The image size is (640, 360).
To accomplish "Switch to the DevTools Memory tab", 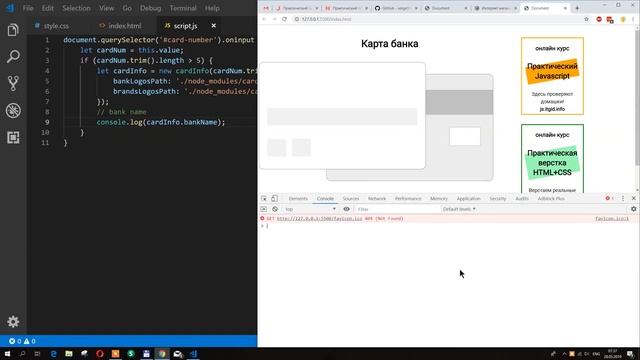I will pyautogui.click(x=439, y=198).
